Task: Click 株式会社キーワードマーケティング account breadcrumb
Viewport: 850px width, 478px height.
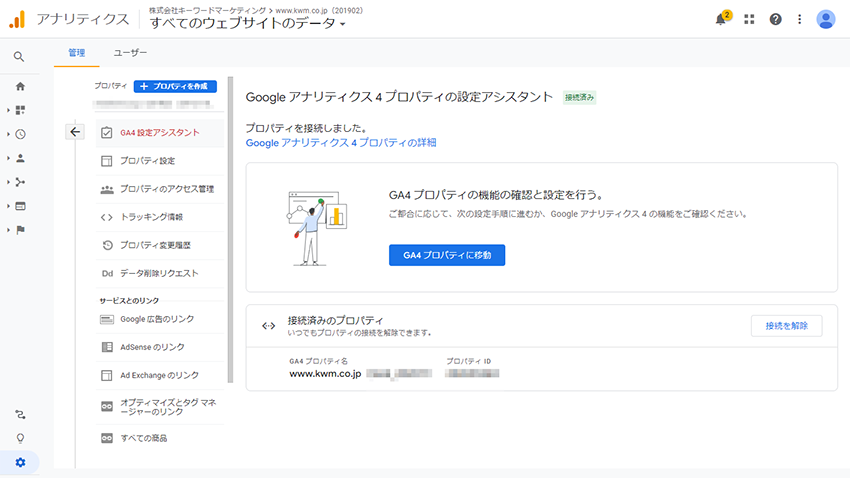Action: [x=208, y=10]
